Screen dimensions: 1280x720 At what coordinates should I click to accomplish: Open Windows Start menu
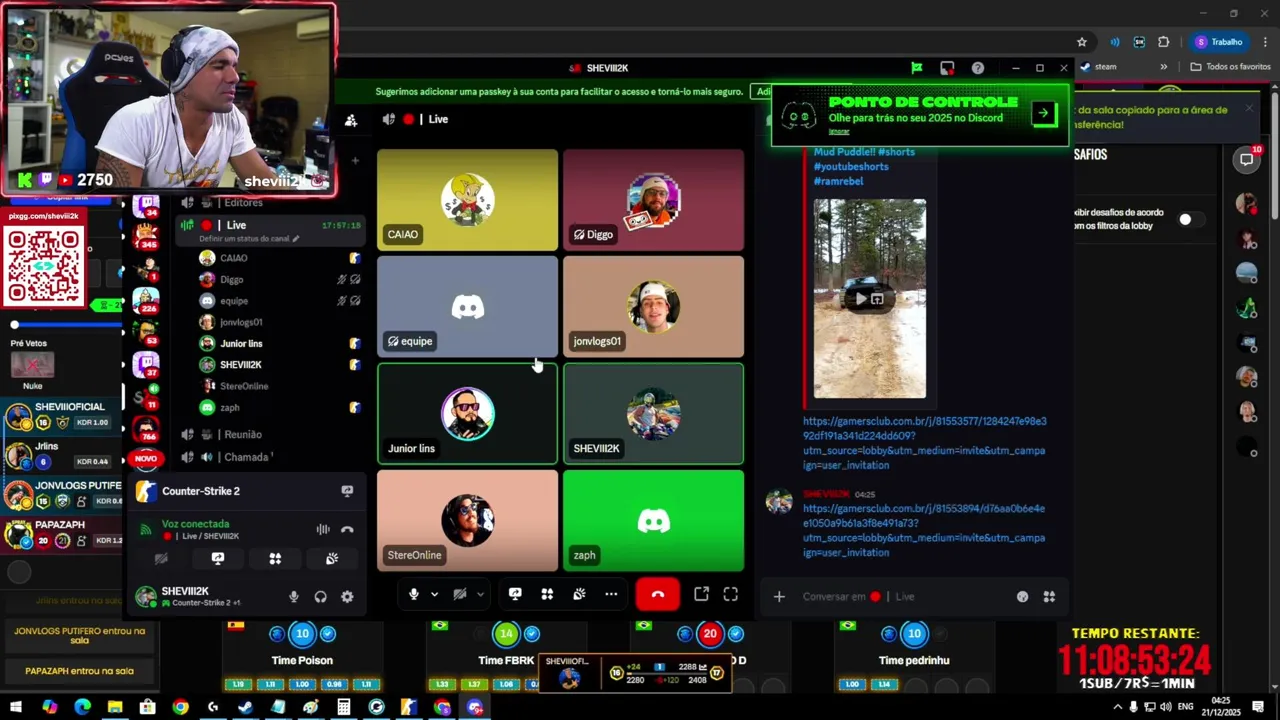pyautogui.click(x=16, y=707)
